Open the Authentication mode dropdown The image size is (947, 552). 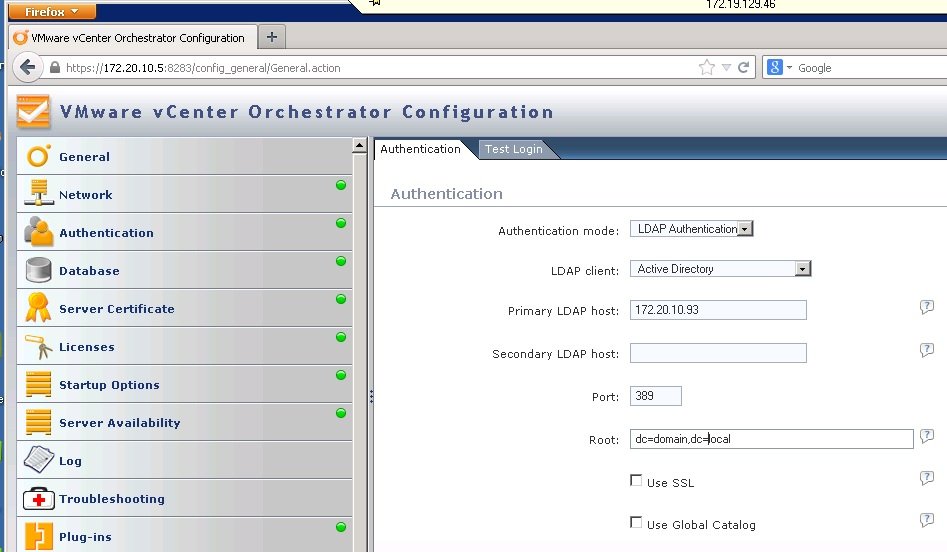pyautogui.click(x=692, y=229)
